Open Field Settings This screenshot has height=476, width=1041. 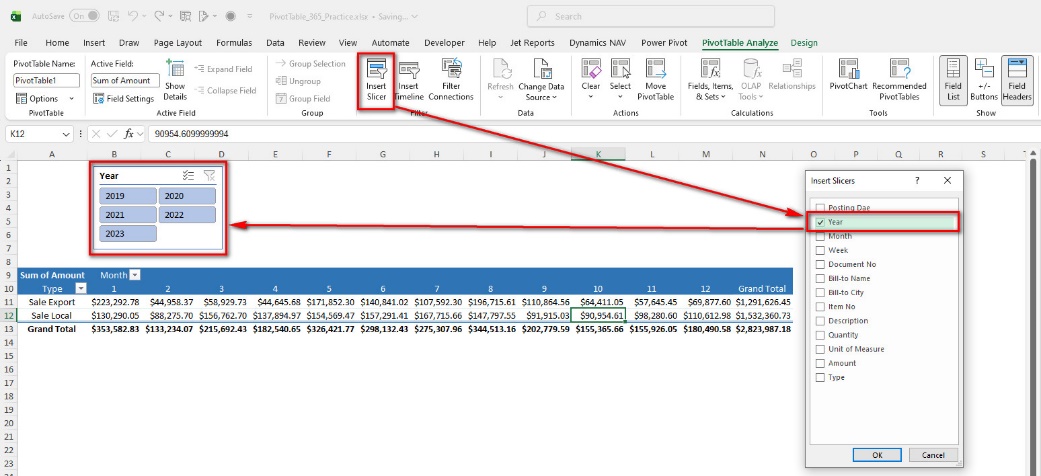coord(123,98)
